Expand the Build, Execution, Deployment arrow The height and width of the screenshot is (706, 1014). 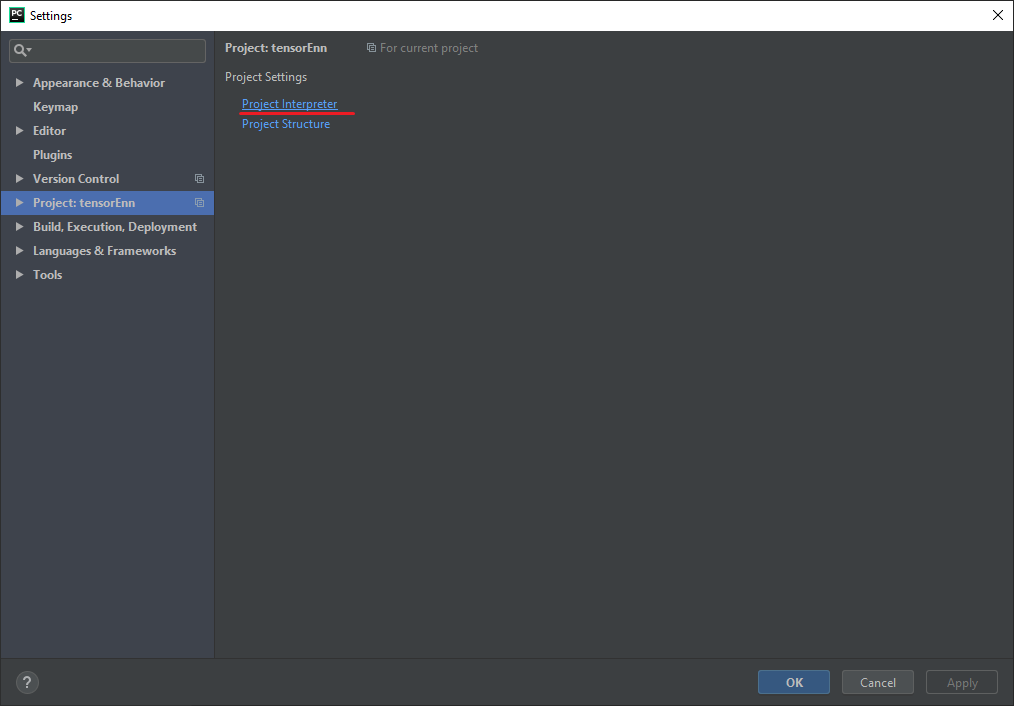pos(19,226)
